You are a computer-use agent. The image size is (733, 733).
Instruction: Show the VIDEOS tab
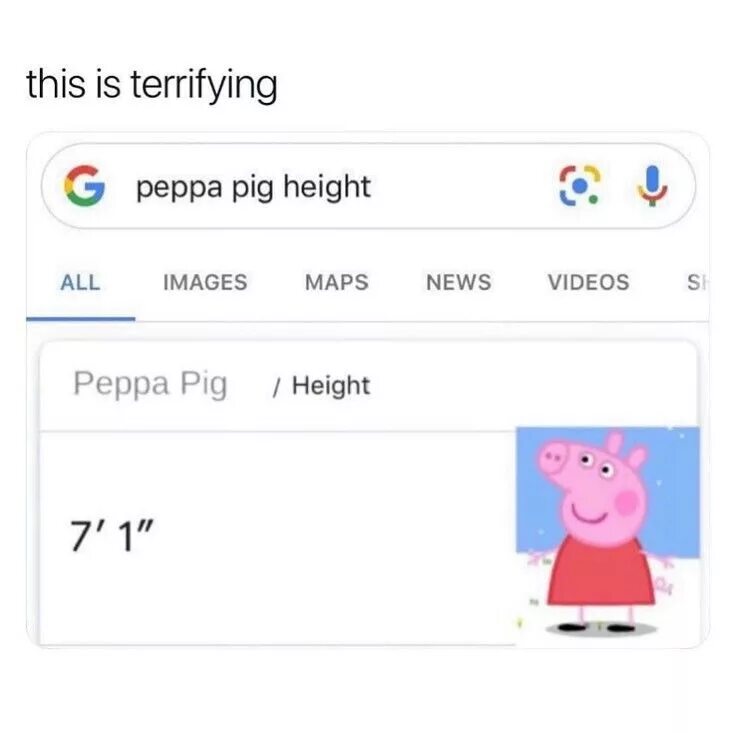589,282
